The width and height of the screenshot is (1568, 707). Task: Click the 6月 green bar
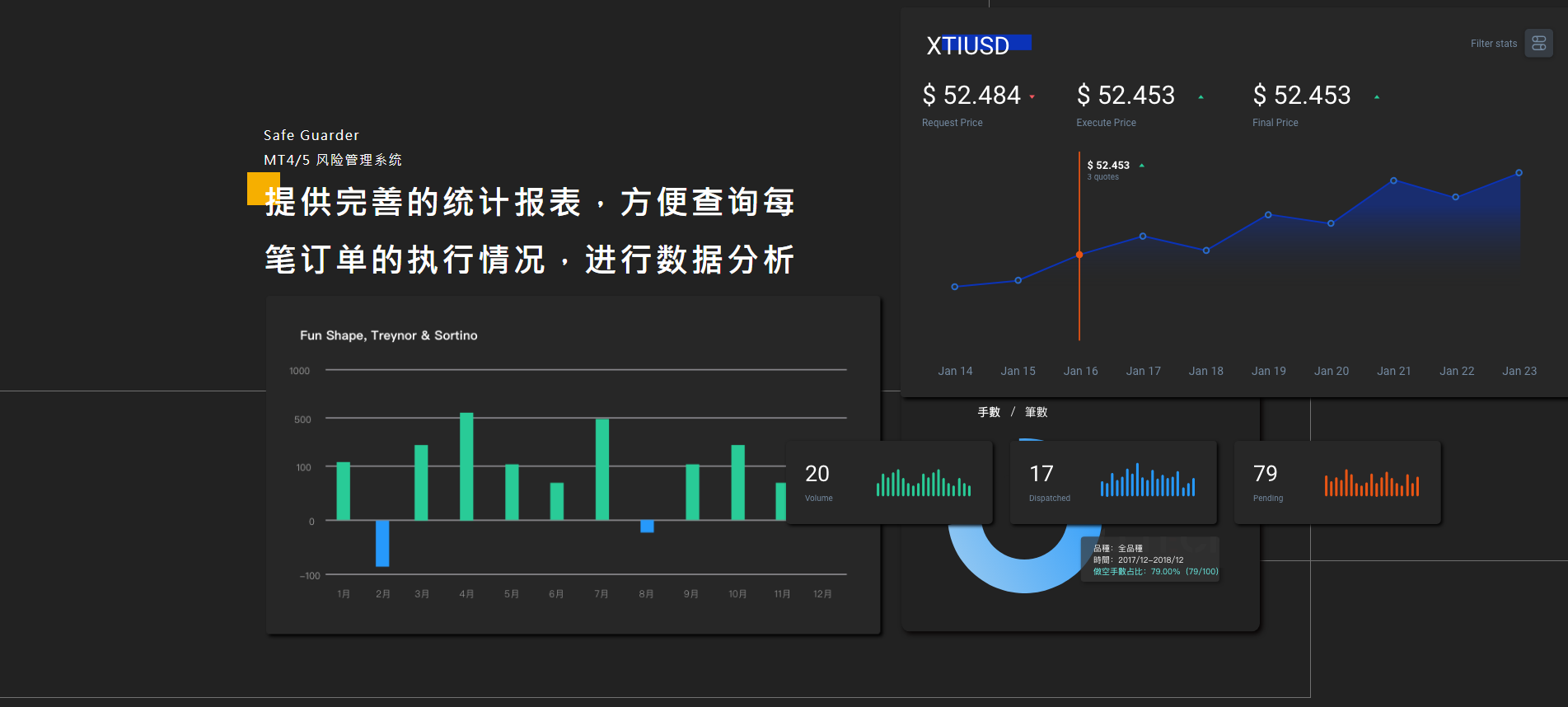pos(557,501)
